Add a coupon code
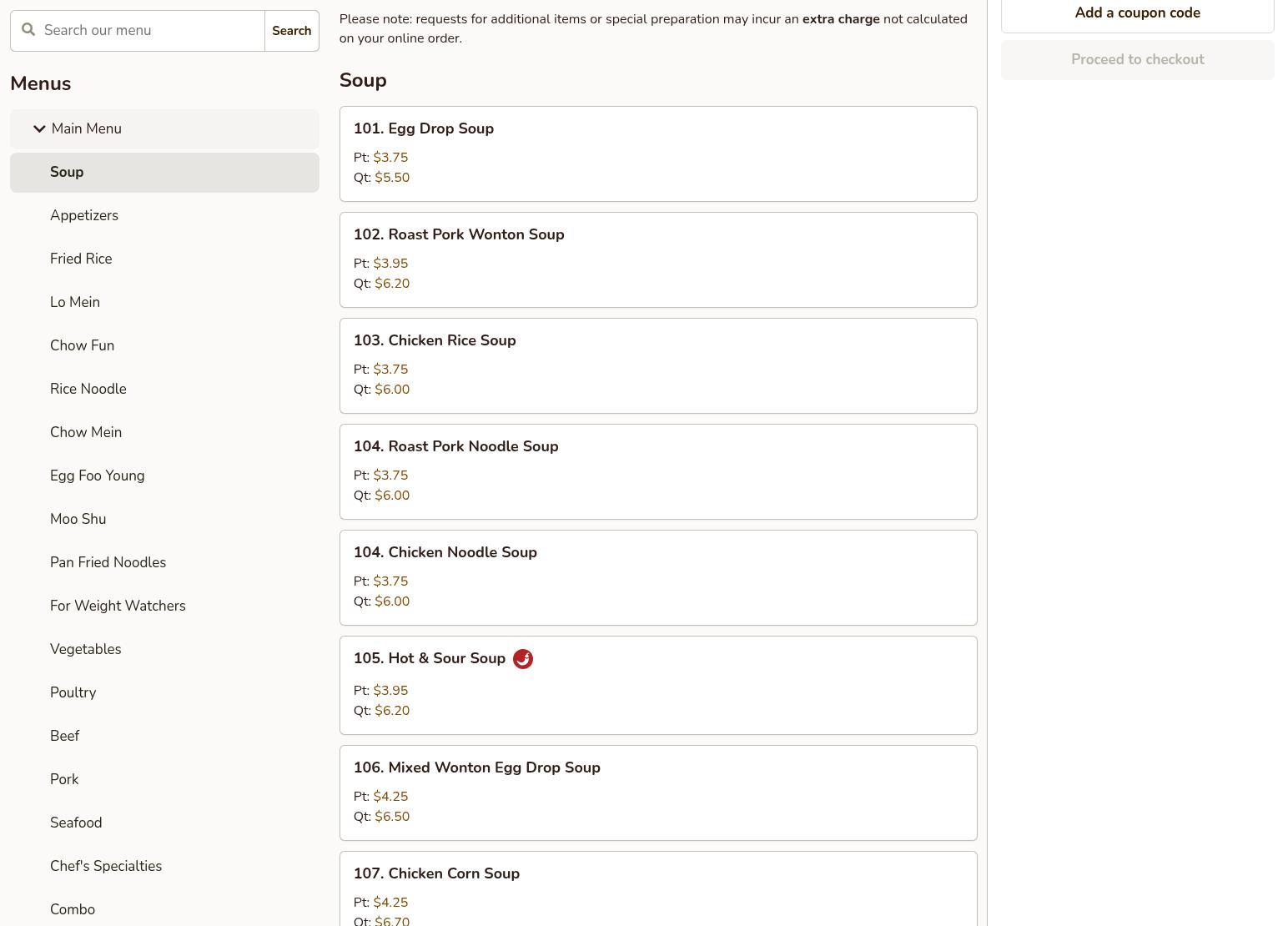Screen dimensions: 1288x926 [1137, 13]
